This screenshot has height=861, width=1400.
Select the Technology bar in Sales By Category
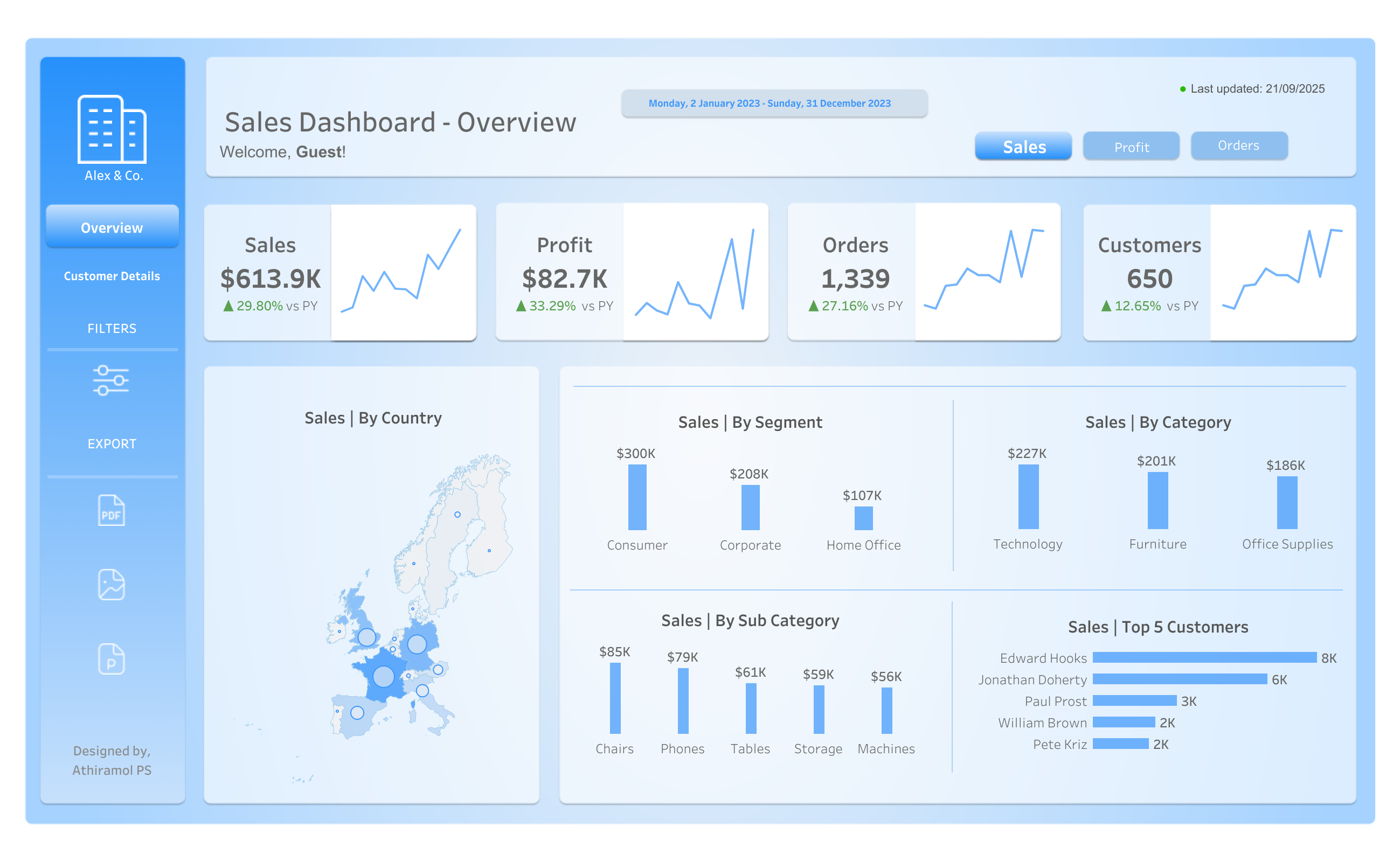click(1028, 498)
